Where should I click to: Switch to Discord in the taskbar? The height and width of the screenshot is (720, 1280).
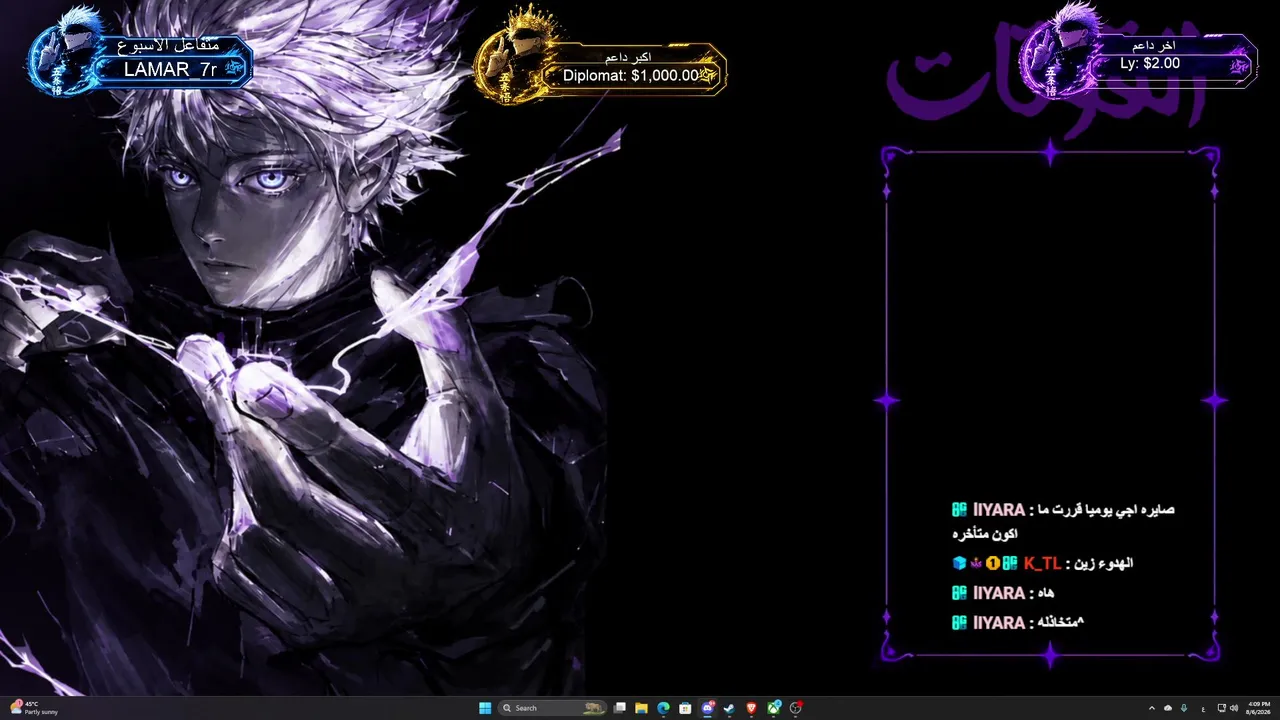click(x=708, y=708)
